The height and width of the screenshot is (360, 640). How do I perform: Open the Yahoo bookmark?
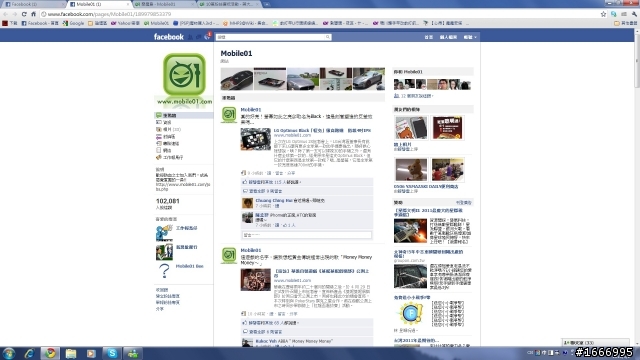click(125, 23)
